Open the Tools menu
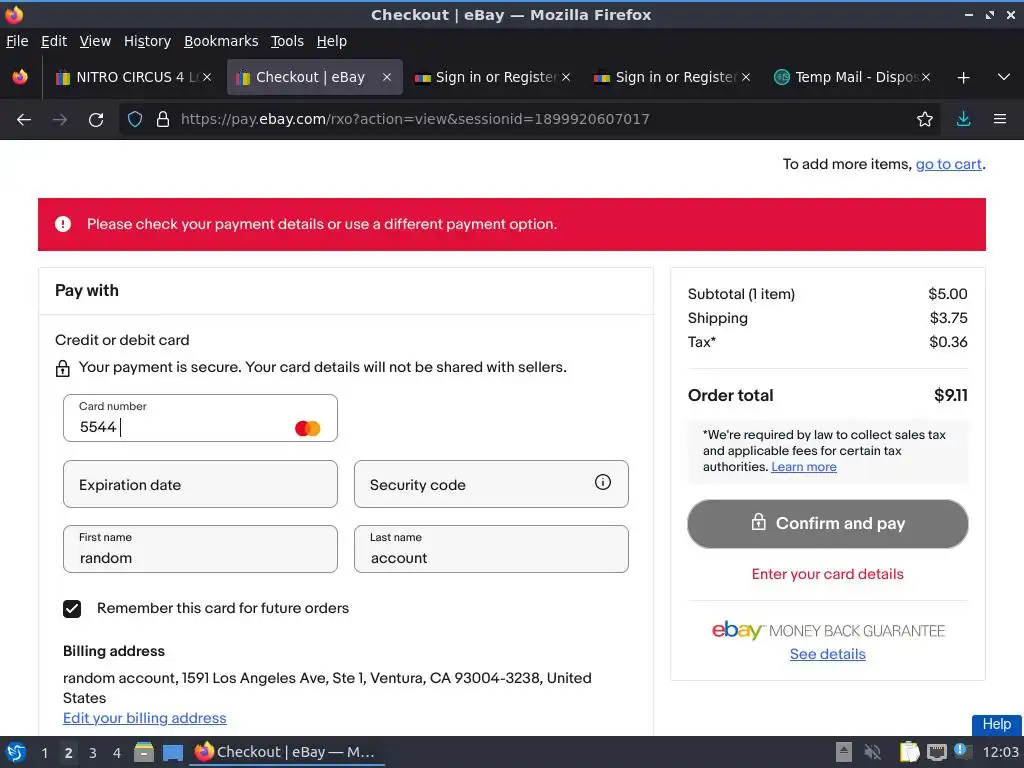The image size is (1024, 768). (x=287, y=41)
